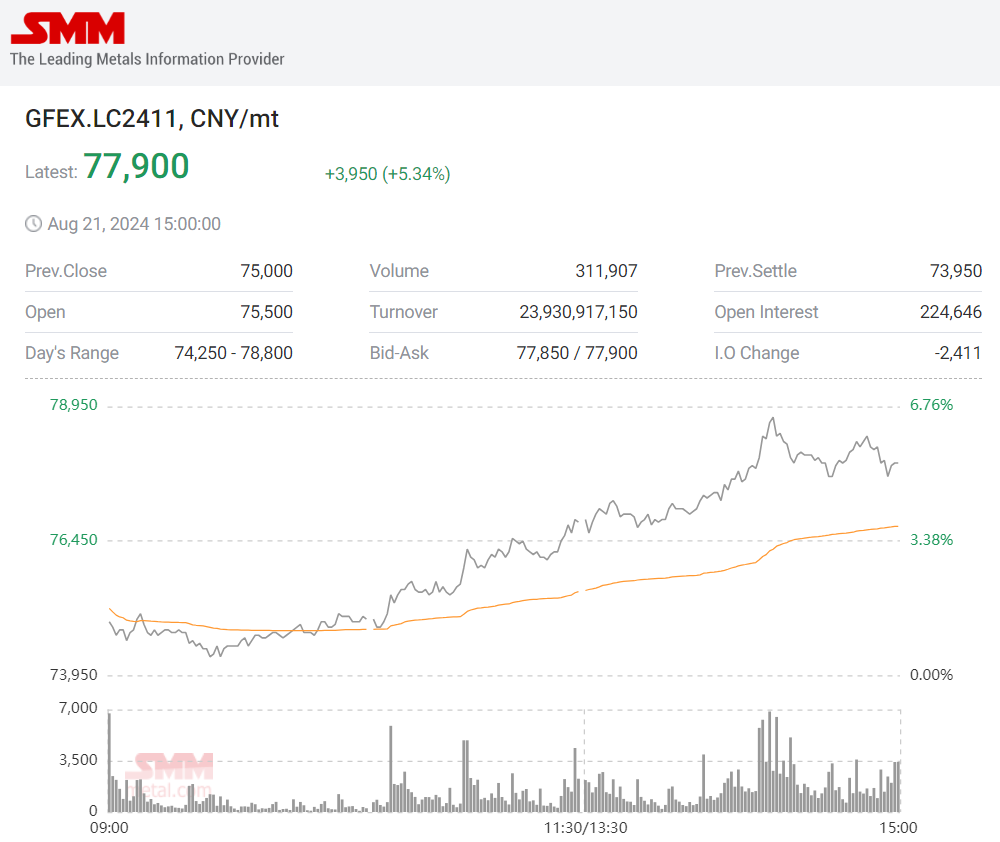Click the GFEX.LC2411, CNY/mt title
The width and height of the screenshot is (1000, 842).
152,118
